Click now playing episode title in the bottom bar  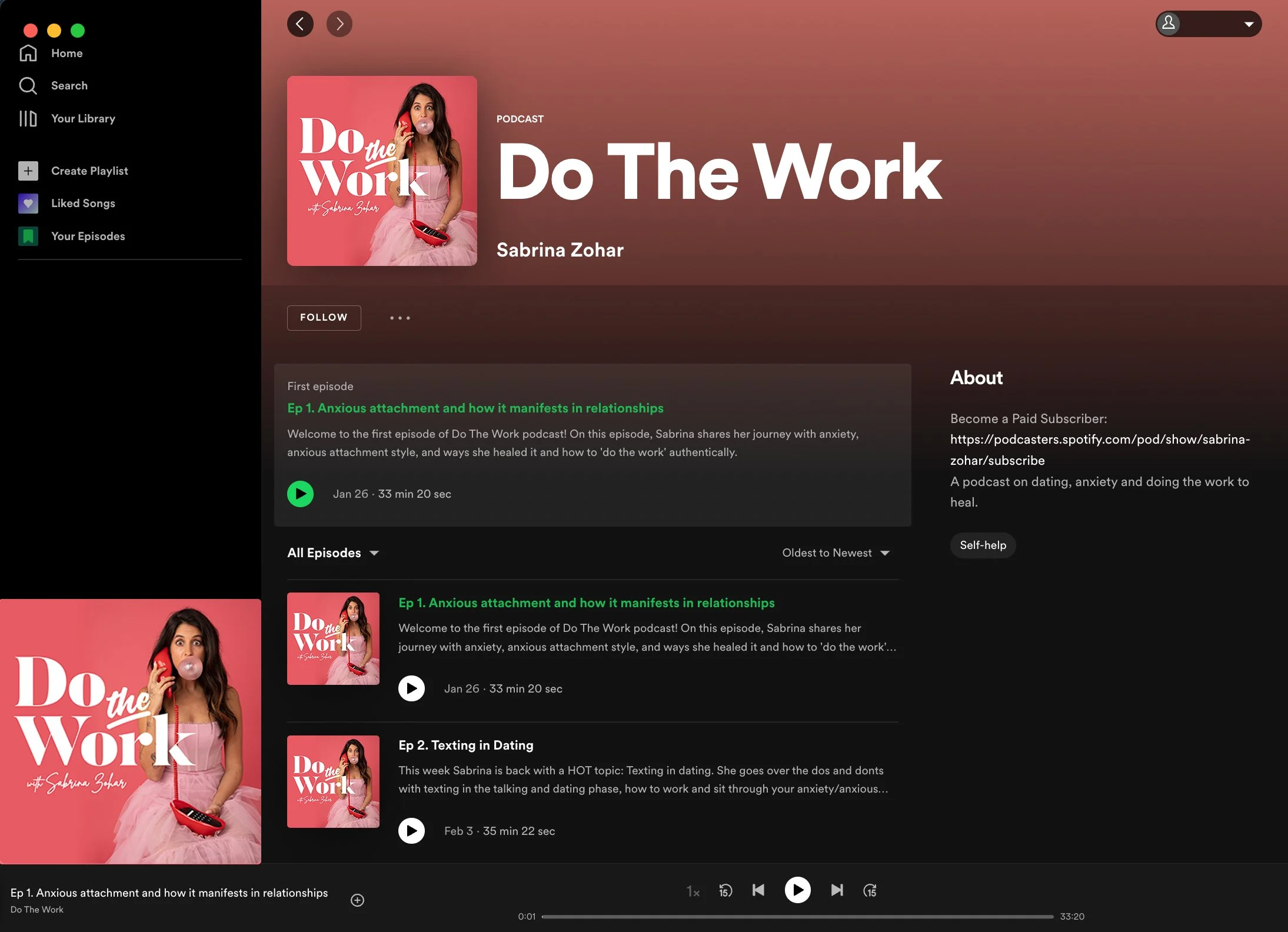tap(169, 893)
